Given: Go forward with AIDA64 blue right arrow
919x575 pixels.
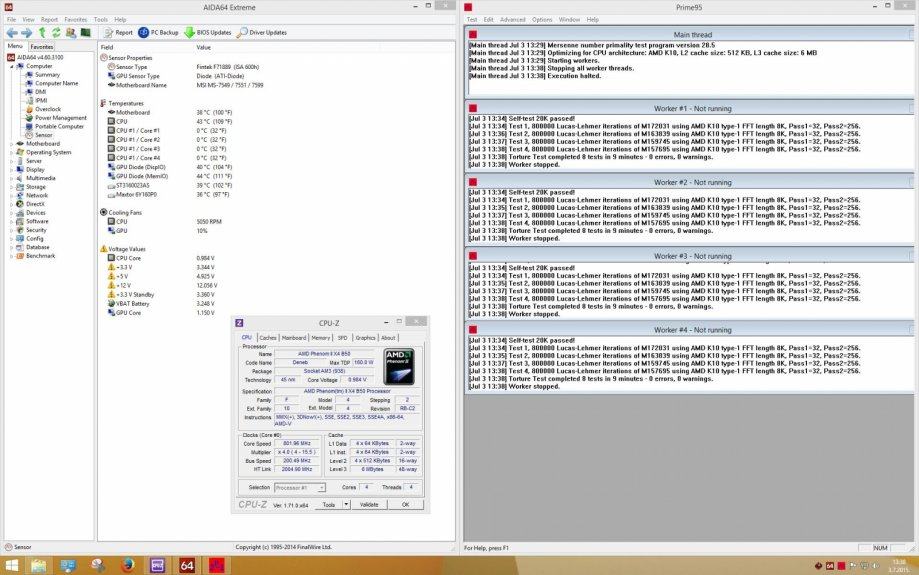Looking at the screenshot, I should point(26,33).
